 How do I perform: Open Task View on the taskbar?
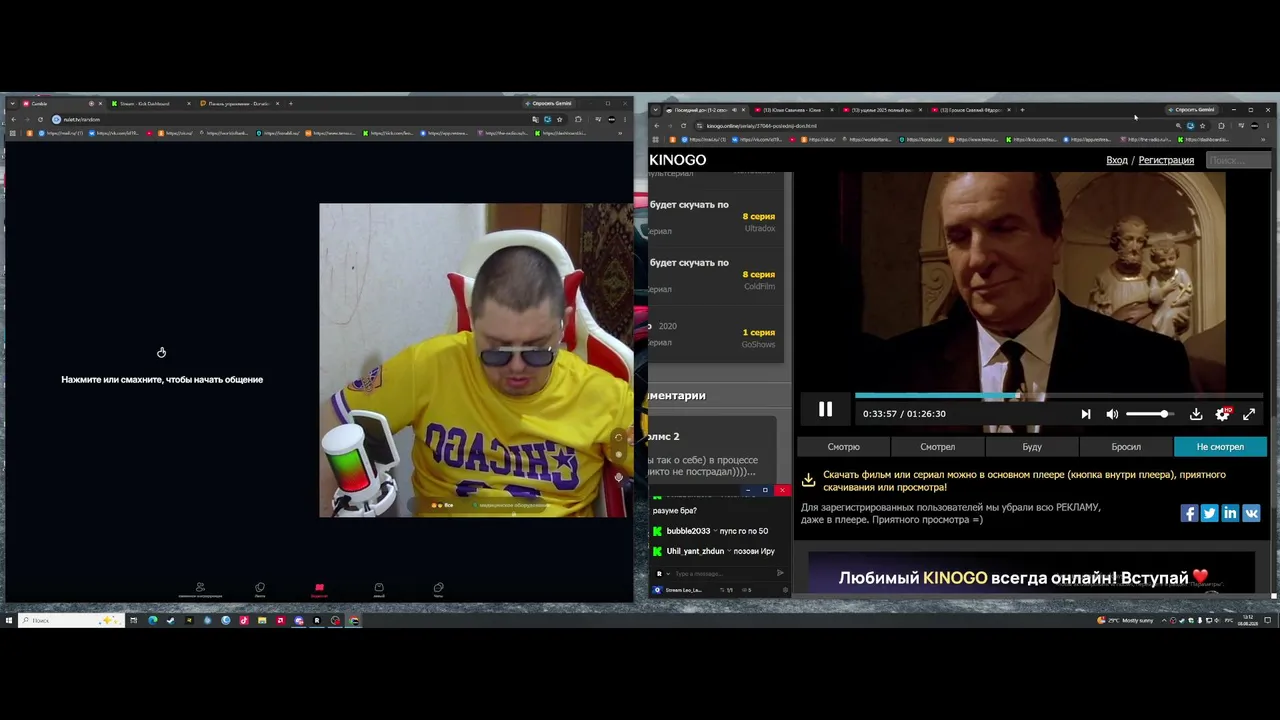(x=133, y=620)
